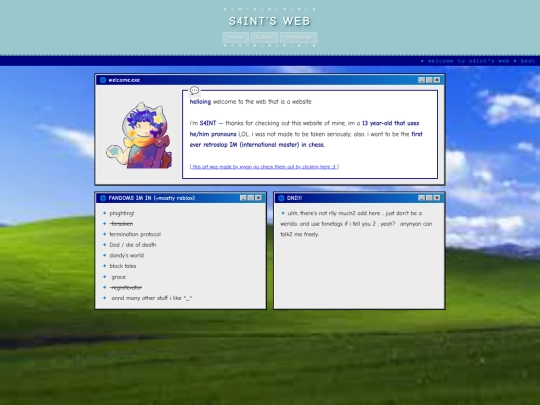540x405 pixels.
Task: Open the Shrinepage navigation button
Action: tap(298, 37)
